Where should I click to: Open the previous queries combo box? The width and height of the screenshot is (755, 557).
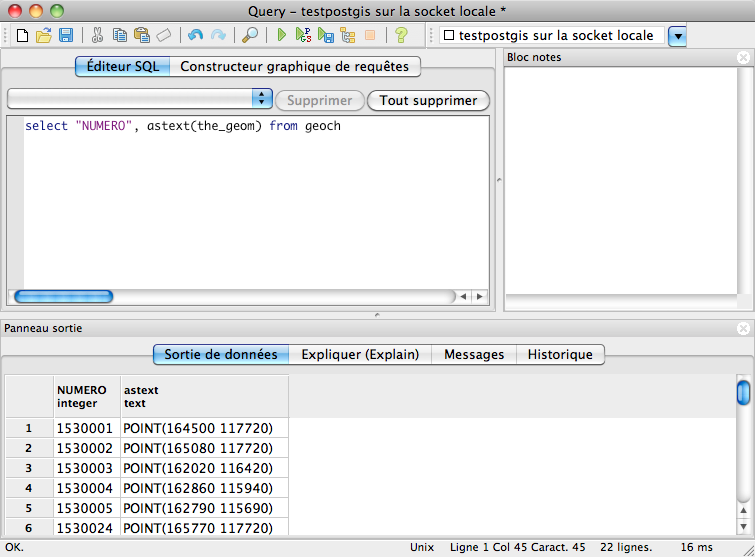pyautogui.click(x=263, y=99)
